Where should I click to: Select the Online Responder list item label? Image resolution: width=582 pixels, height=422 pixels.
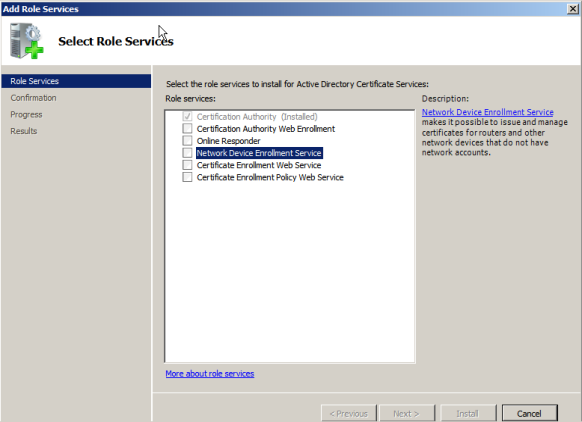(x=229, y=141)
